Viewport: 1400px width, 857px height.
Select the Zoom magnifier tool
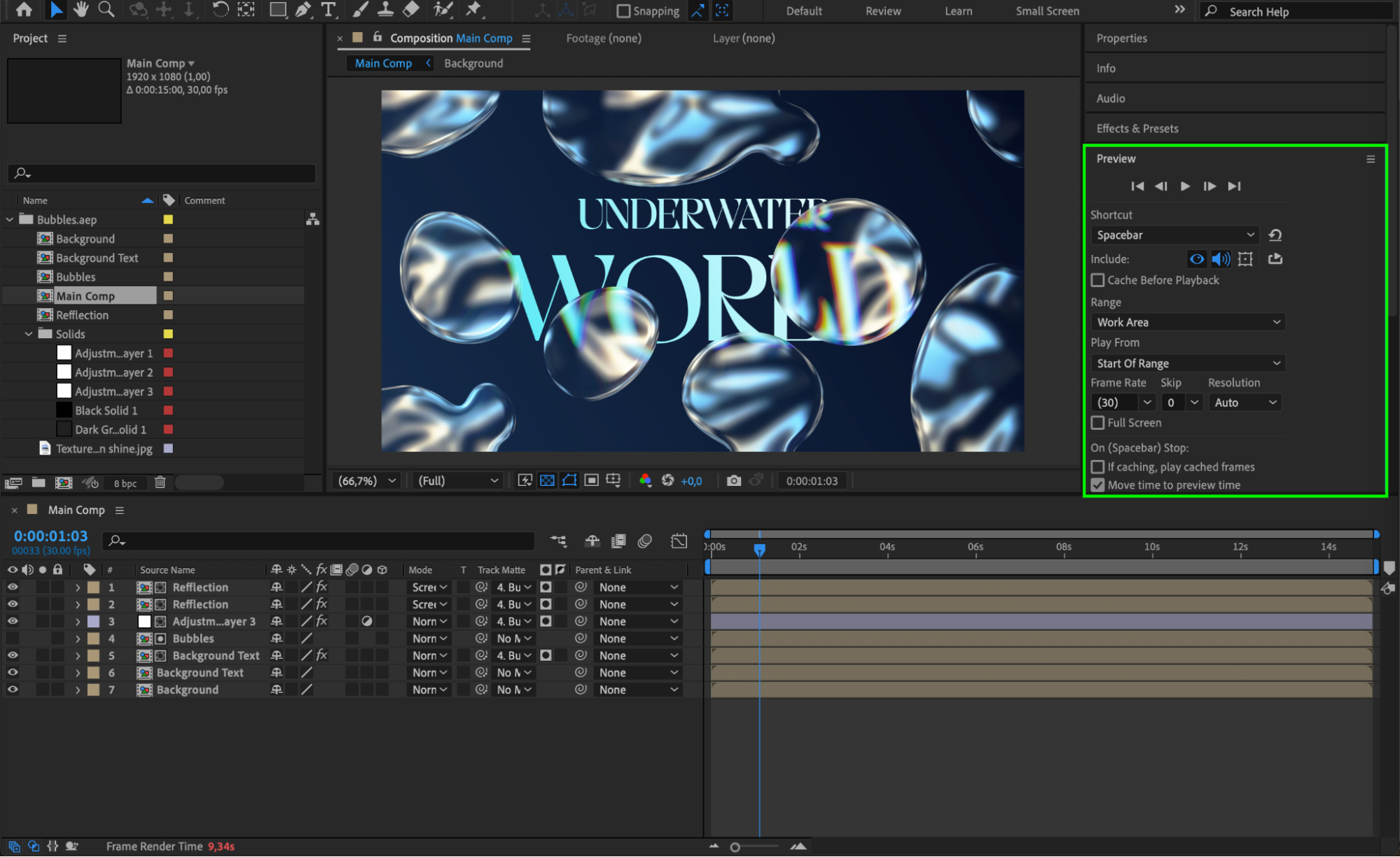point(106,10)
